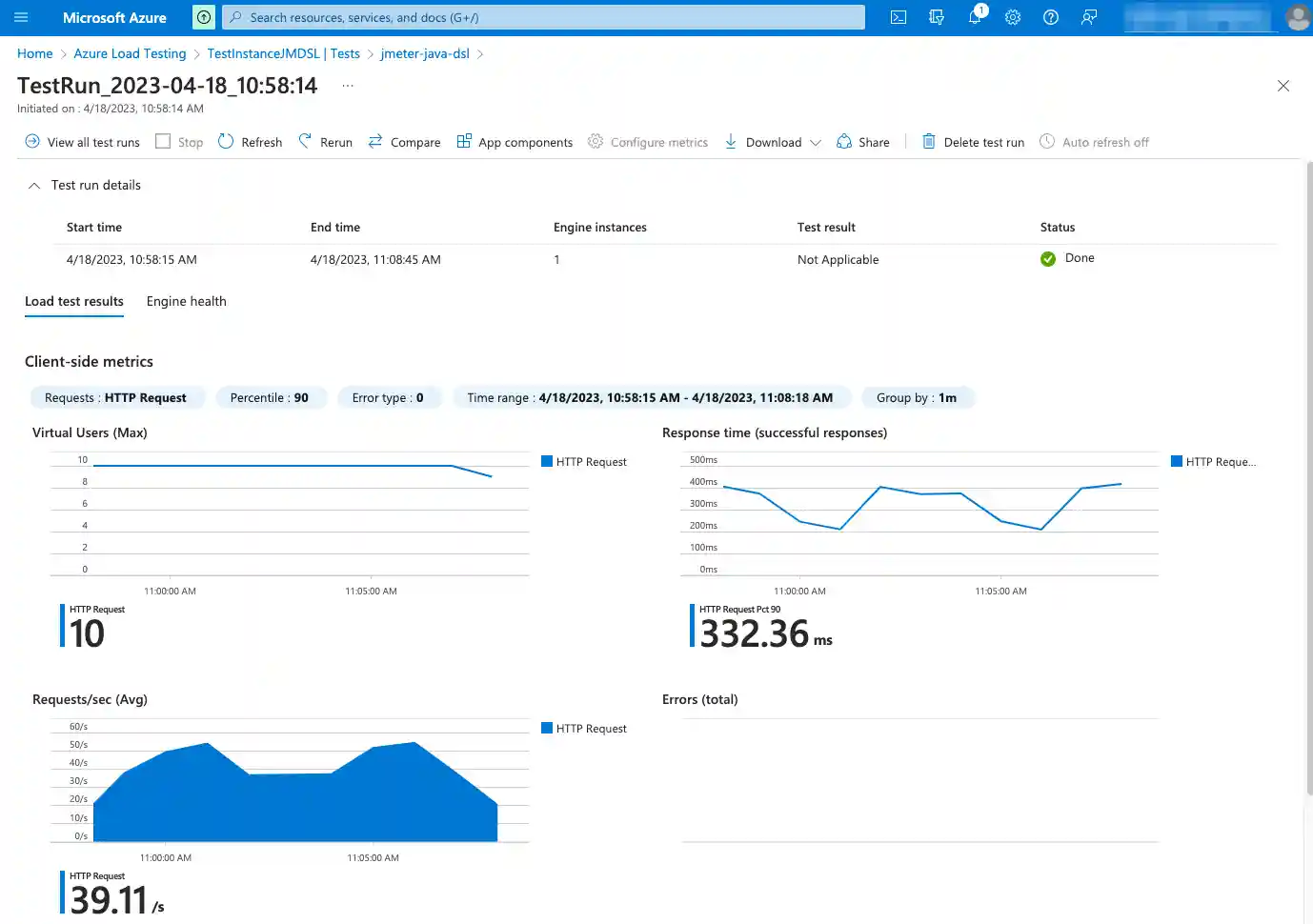Enable Auto refresh for the test run
Screen dimensions: 1313x924
pos(1094,141)
